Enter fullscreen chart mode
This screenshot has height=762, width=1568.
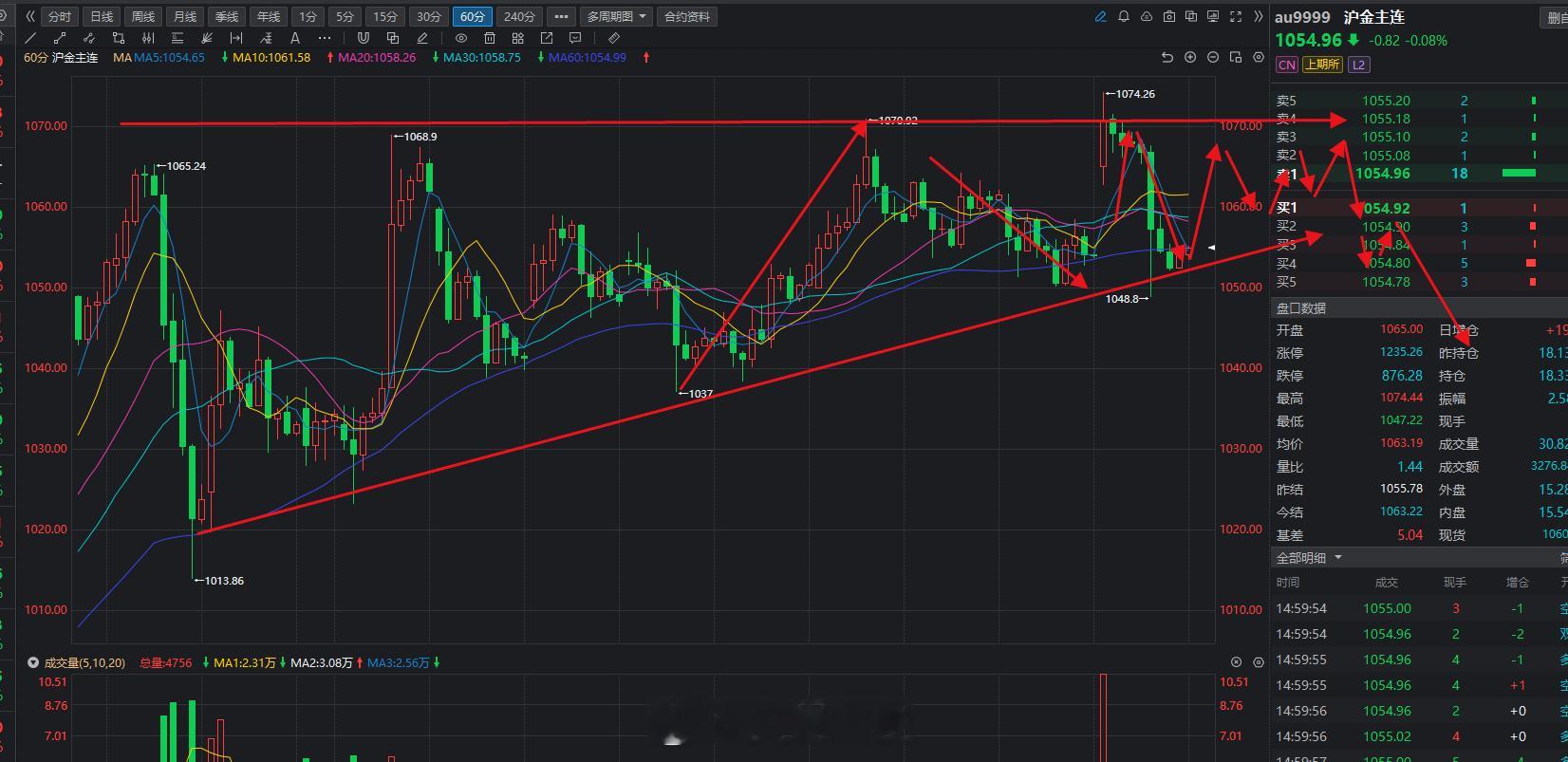click(x=1236, y=16)
